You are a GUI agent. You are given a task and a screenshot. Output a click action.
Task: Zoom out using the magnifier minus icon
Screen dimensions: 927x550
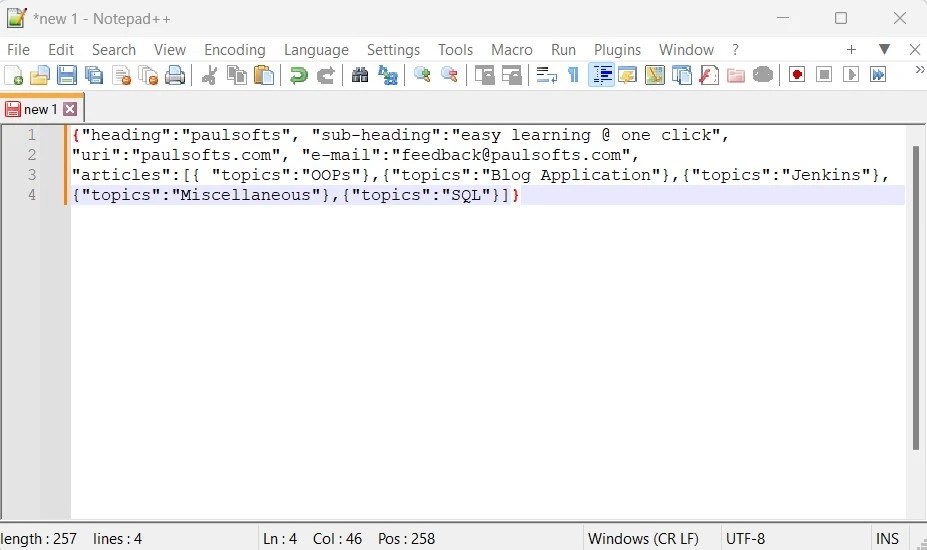pos(449,75)
